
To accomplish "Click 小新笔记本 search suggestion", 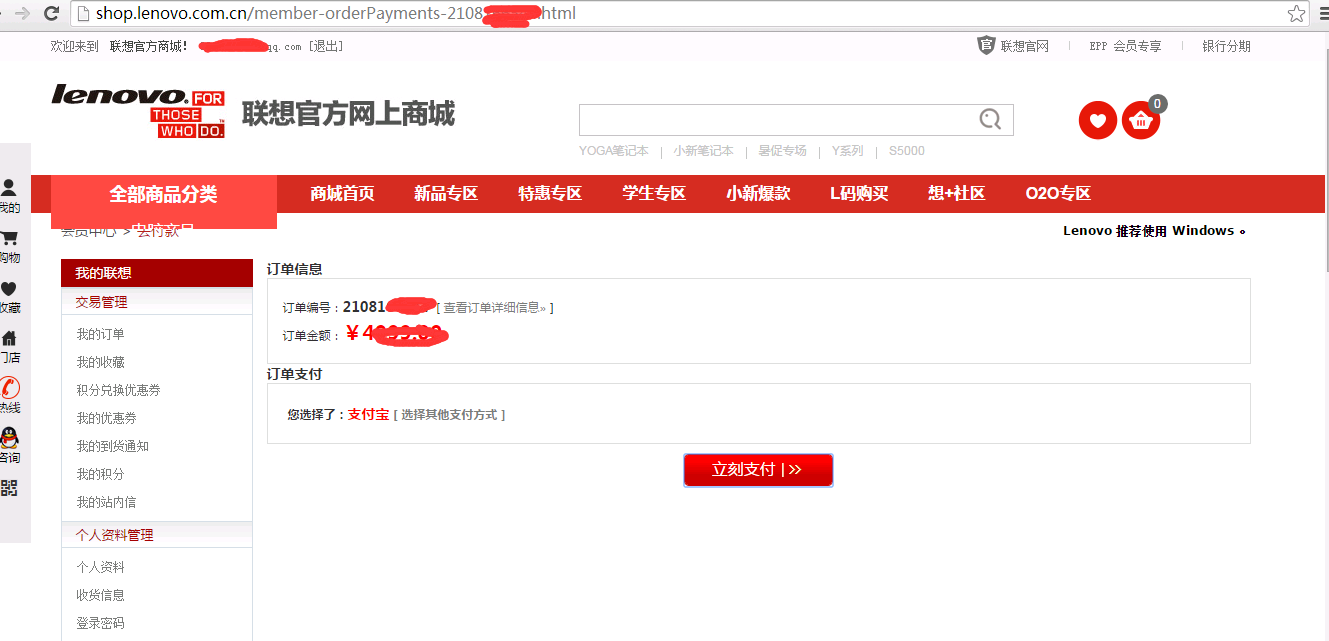I will (x=703, y=151).
